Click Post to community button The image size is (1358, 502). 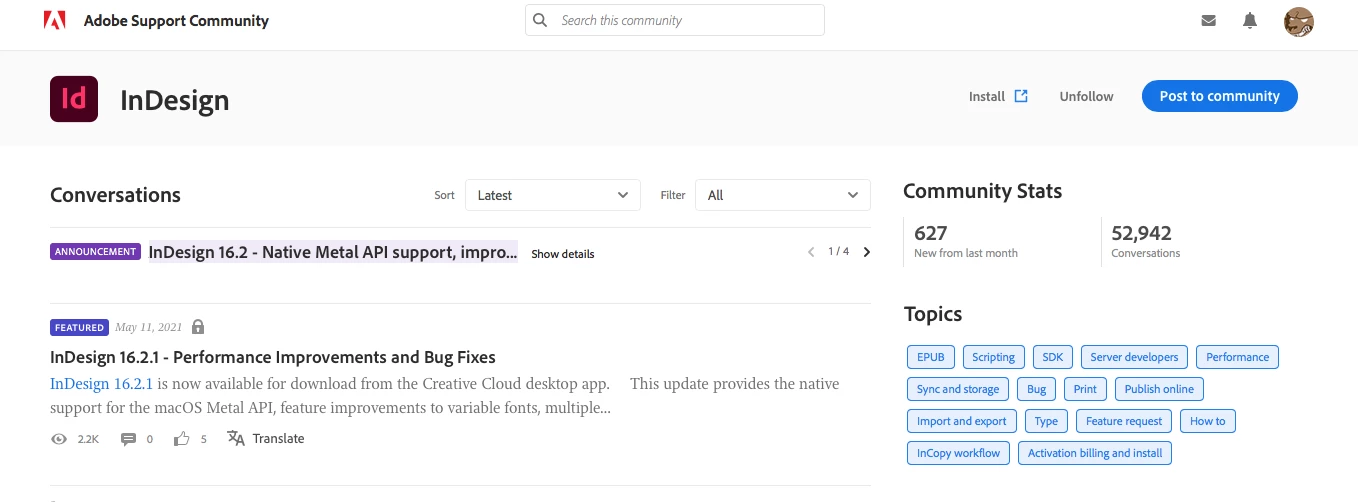pyautogui.click(x=1220, y=96)
